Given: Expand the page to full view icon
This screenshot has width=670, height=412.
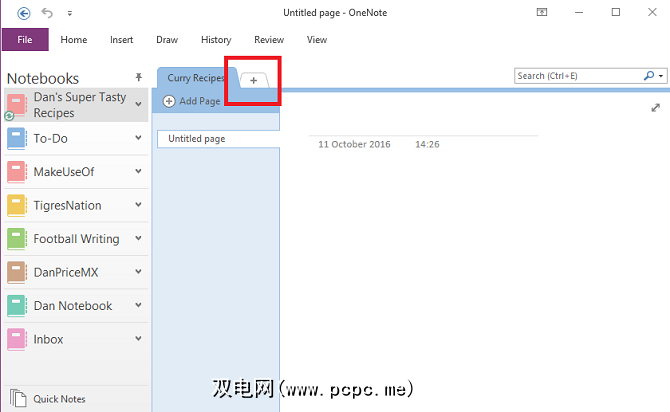Looking at the screenshot, I should tap(655, 108).
